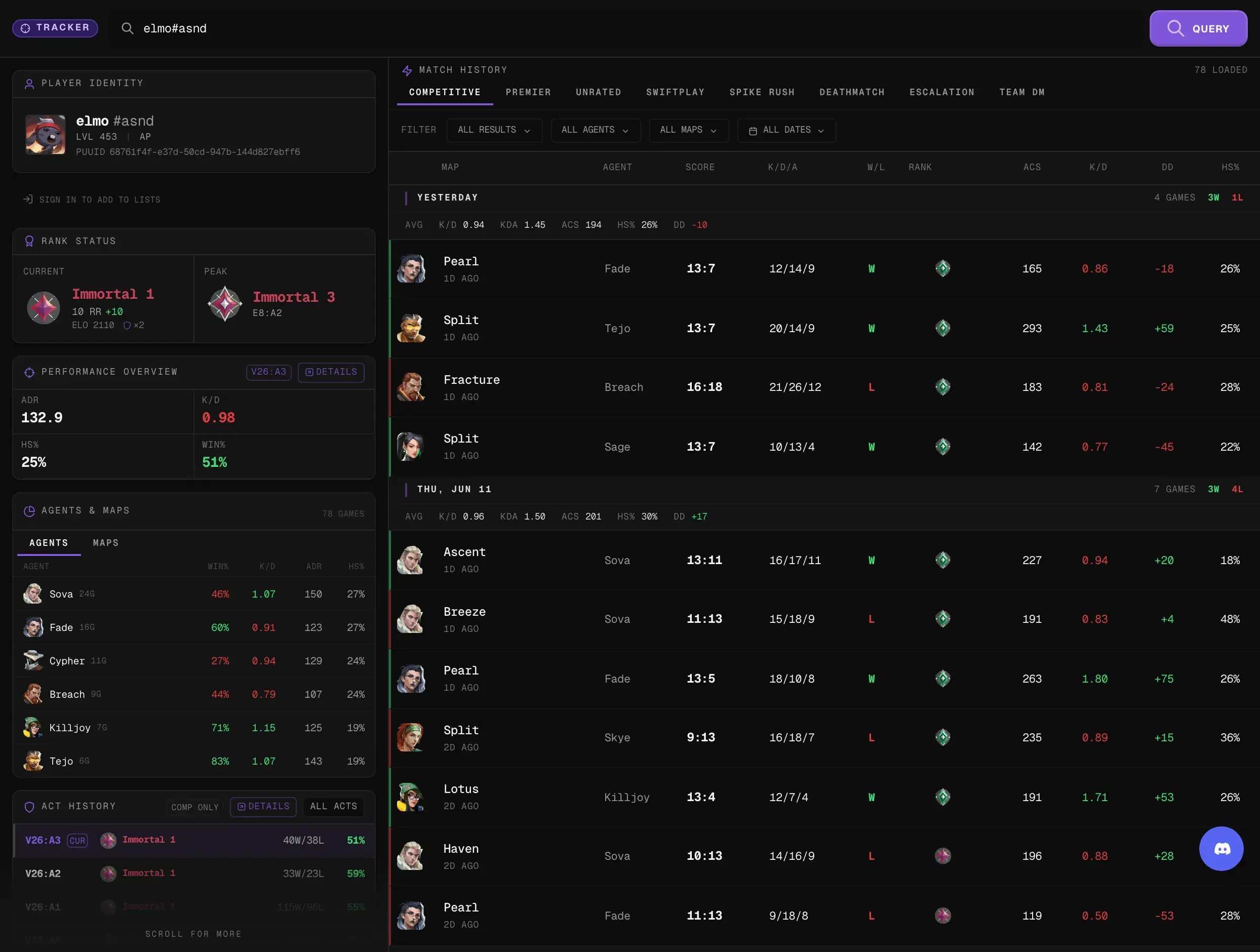Click the Performance Overview crosshair icon
This screenshot has height=952, width=1260.
pyautogui.click(x=29, y=372)
